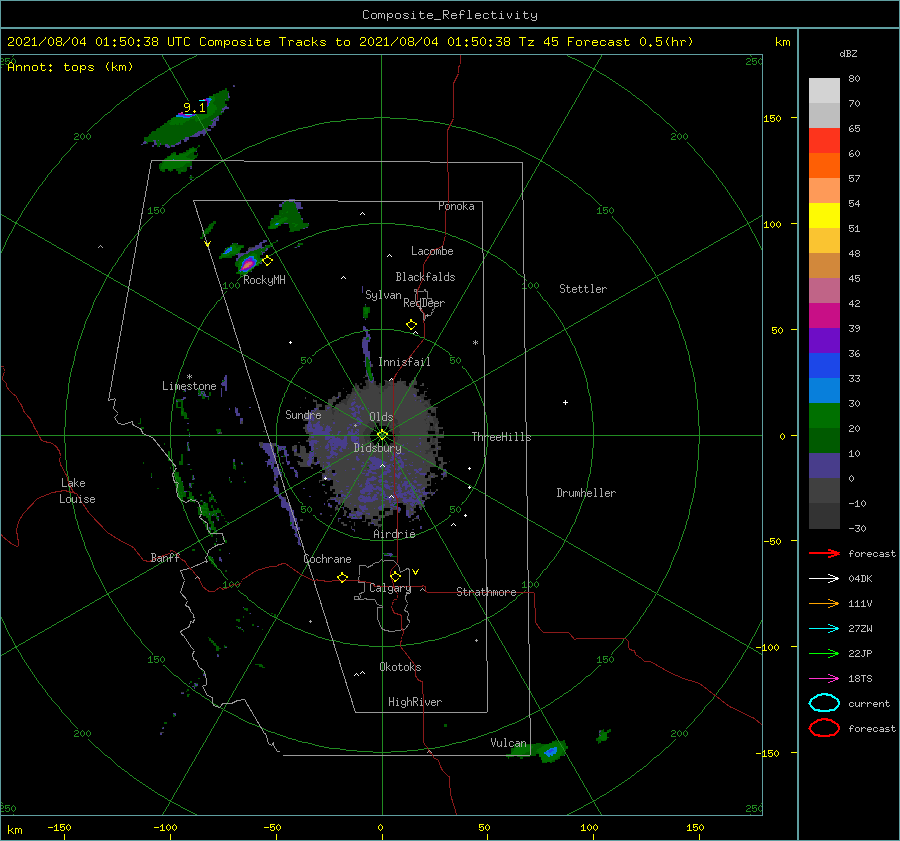Click the Lake Louise label

point(77,491)
